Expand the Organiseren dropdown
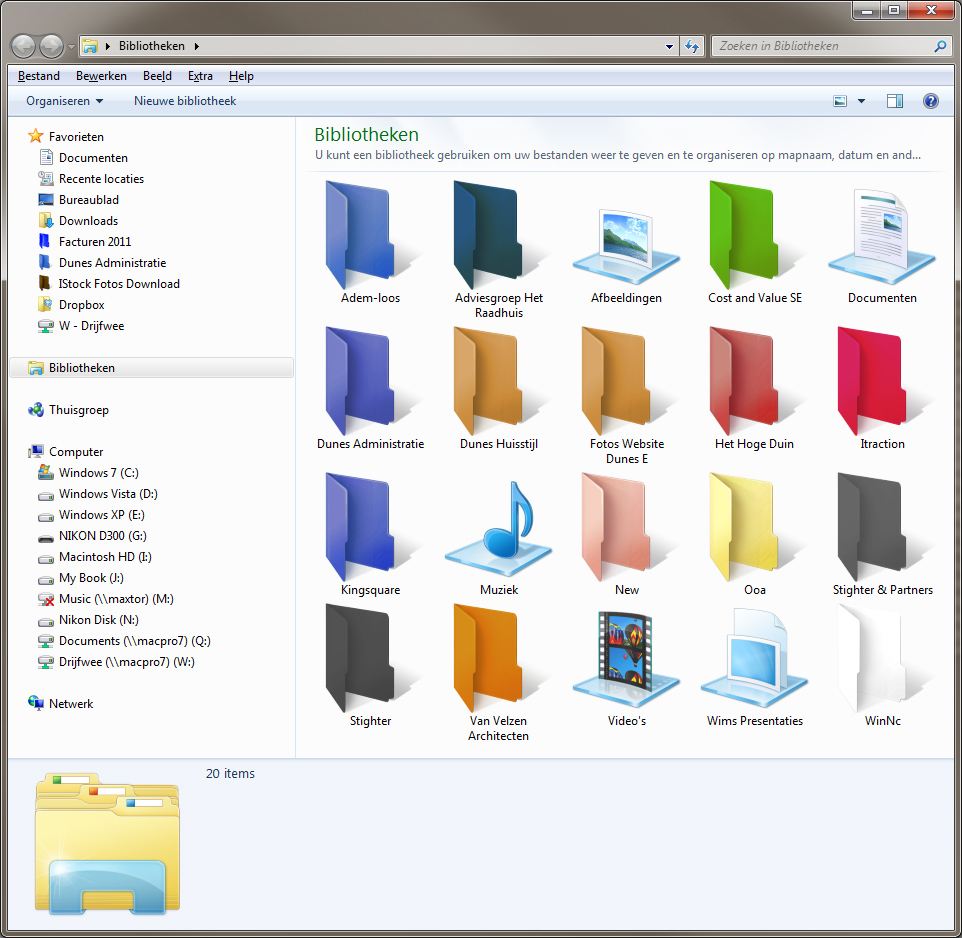The width and height of the screenshot is (962, 938). click(64, 100)
